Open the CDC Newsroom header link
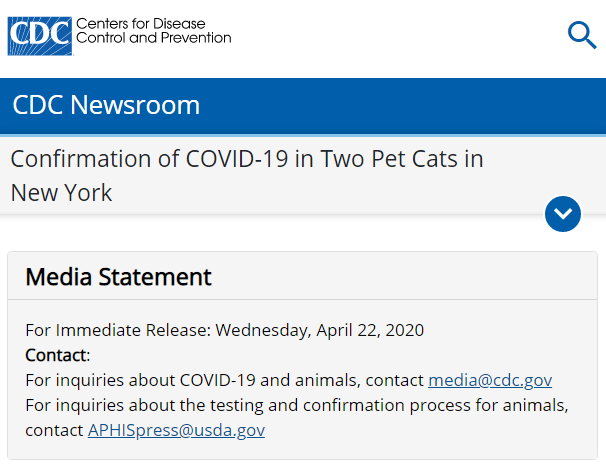Image resolution: width=606 pixels, height=469 pixels. pyautogui.click(x=106, y=105)
